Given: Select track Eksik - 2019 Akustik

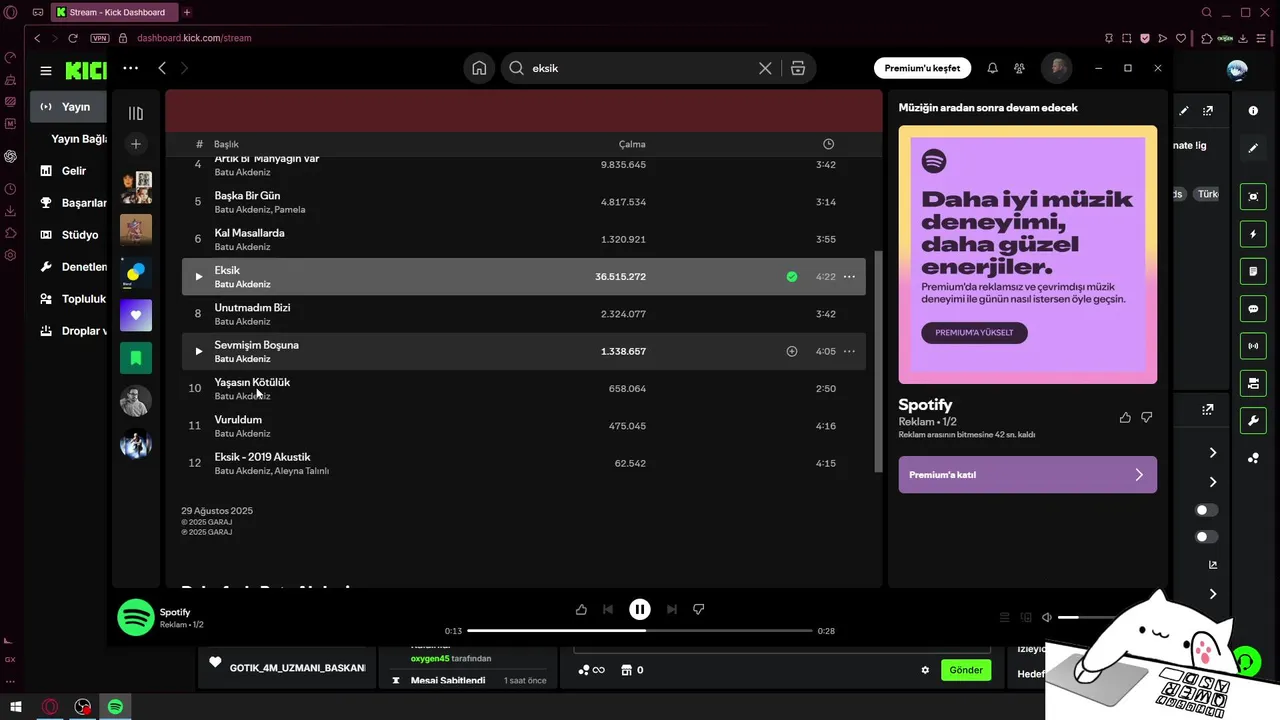Looking at the screenshot, I should pos(523,463).
